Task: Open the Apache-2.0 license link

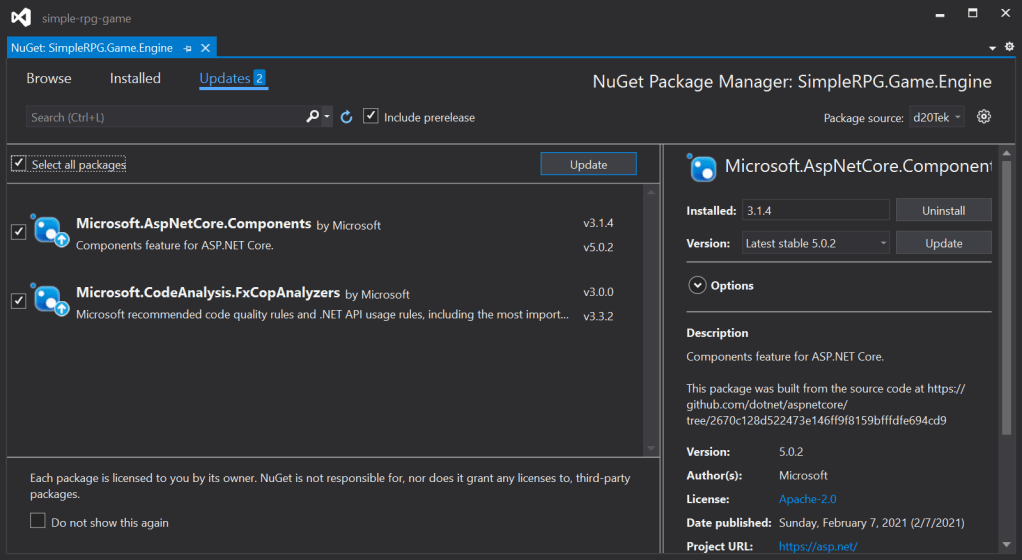Action: [807, 499]
